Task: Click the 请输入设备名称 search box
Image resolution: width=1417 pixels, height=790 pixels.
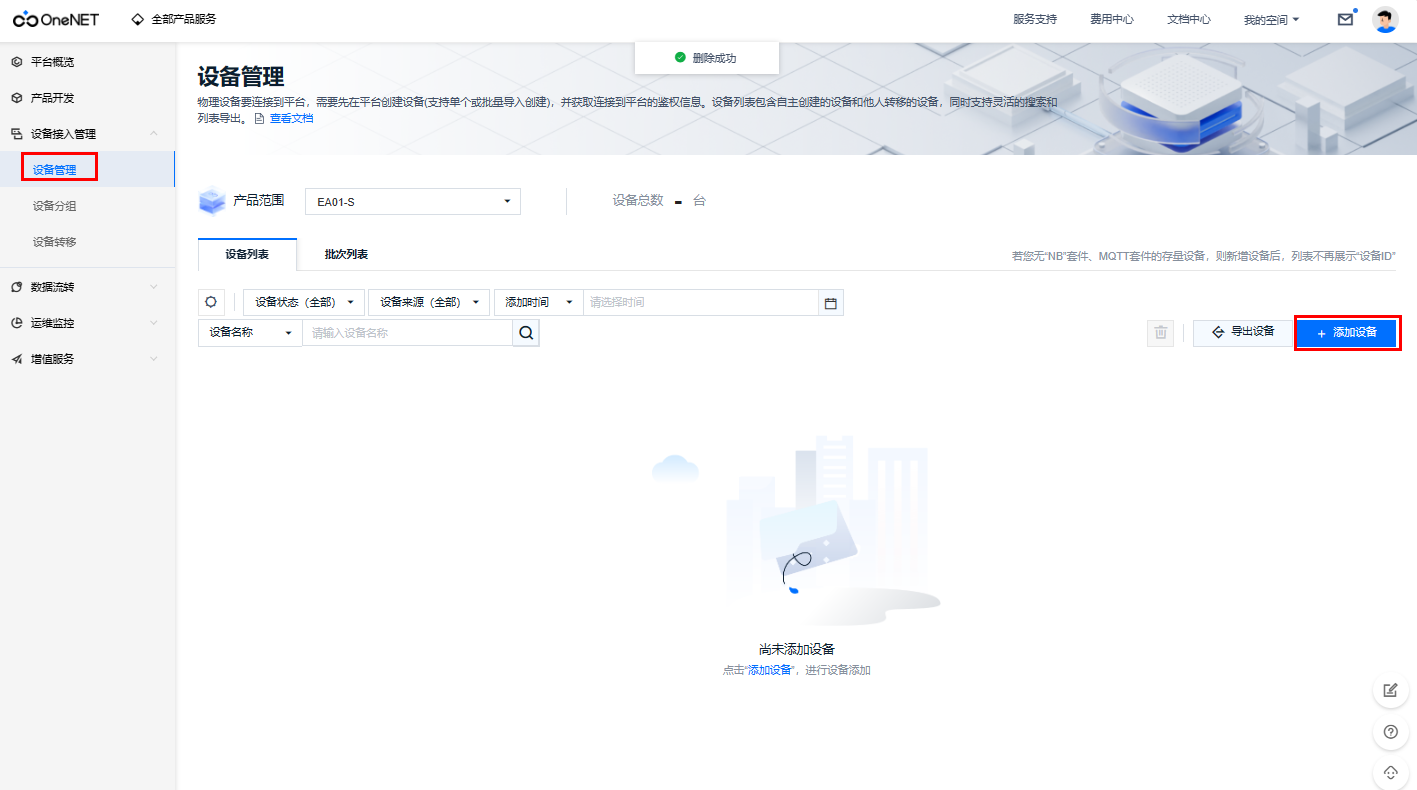Action: (408, 333)
